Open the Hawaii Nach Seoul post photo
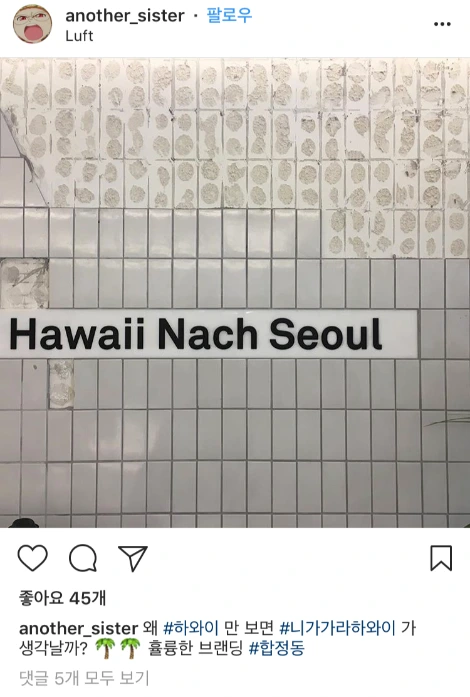Image resolution: width=470 pixels, height=697 pixels. (235, 292)
